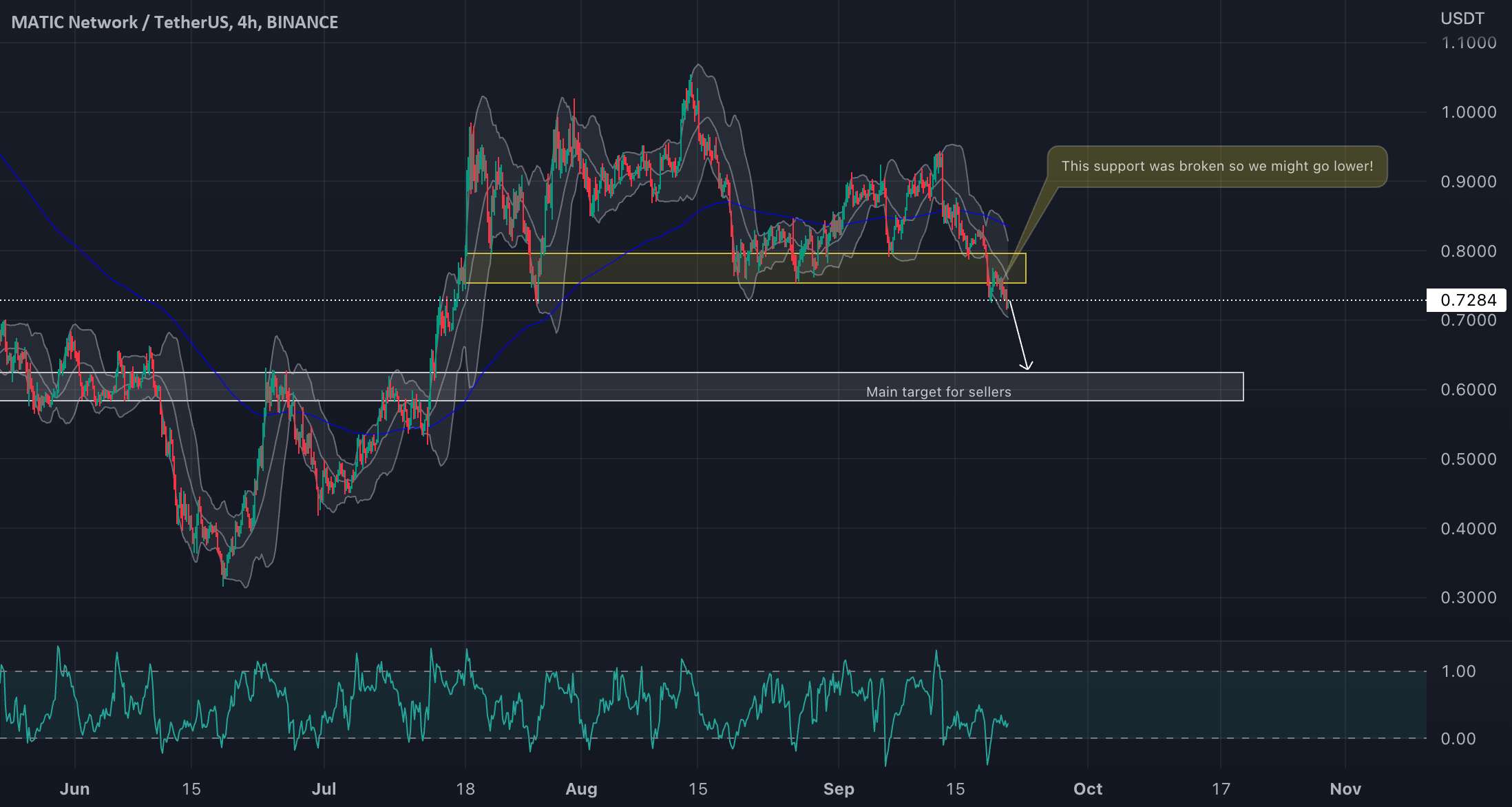Image resolution: width=1512 pixels, height=807 pixels.
Task: Click the 1.1000 price axis label
Action: 1469,43
